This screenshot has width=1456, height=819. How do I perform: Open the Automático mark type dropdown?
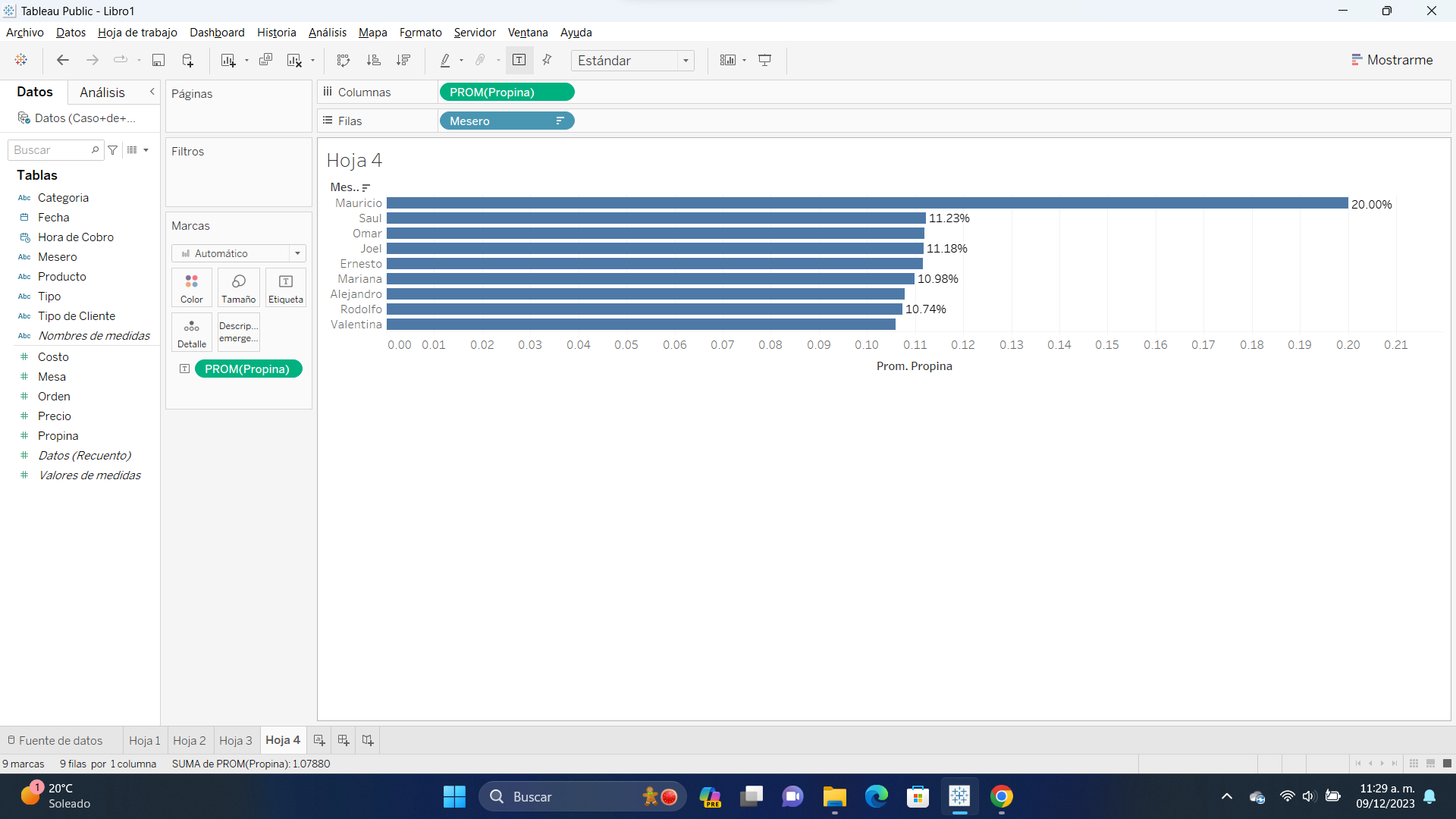(x=239, y=253)
